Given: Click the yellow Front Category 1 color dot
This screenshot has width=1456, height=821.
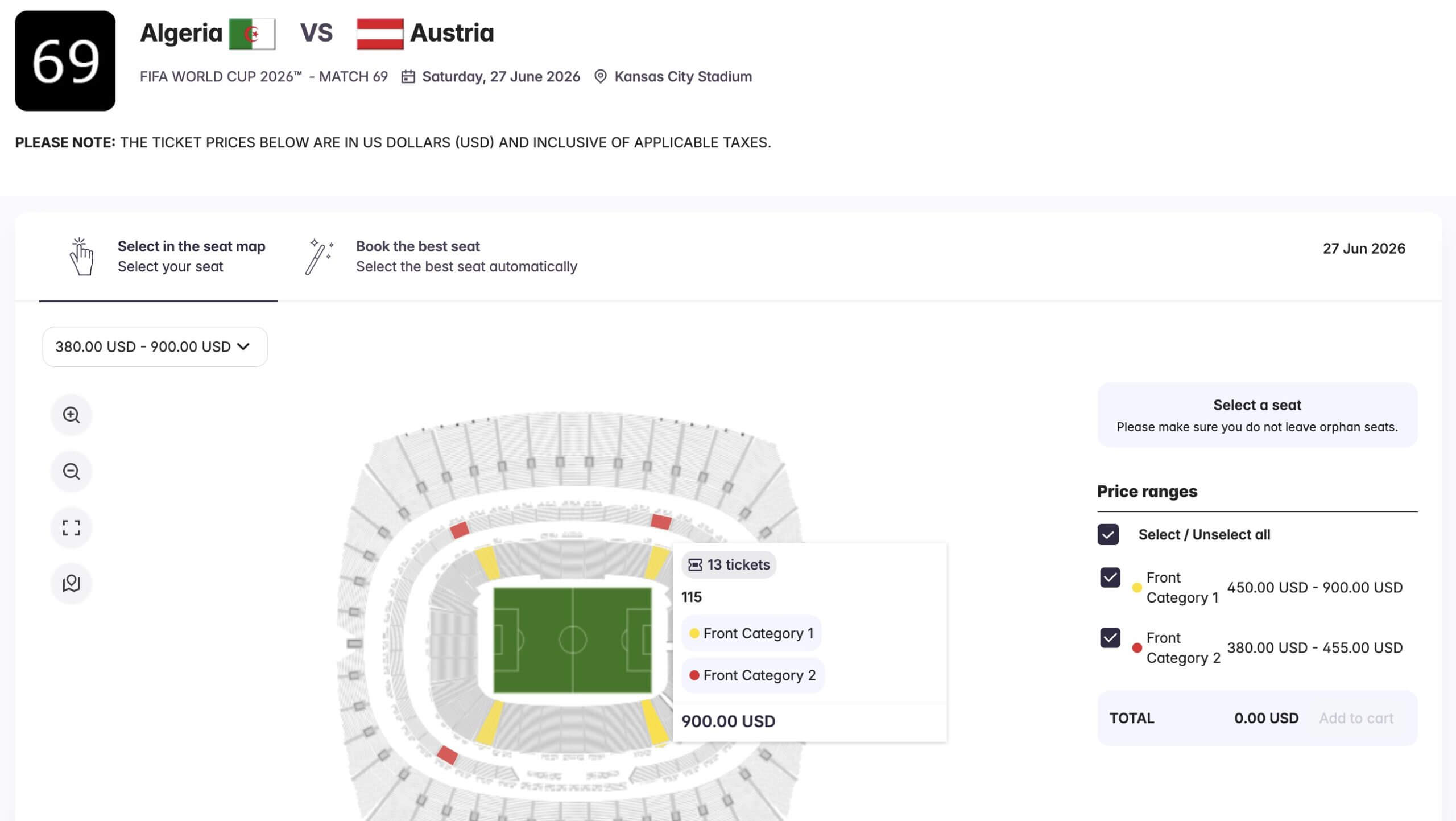Looking at the screenshot, I should [x=695, y=633].
